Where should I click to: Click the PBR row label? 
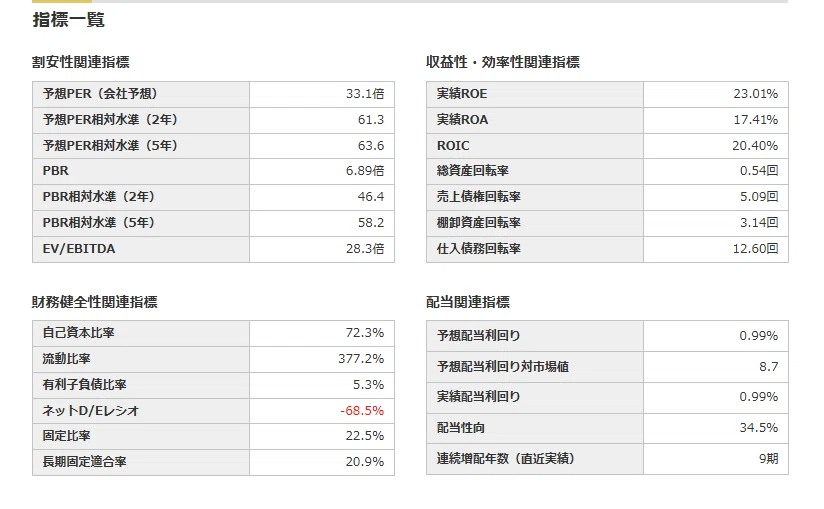coord(56,171)
